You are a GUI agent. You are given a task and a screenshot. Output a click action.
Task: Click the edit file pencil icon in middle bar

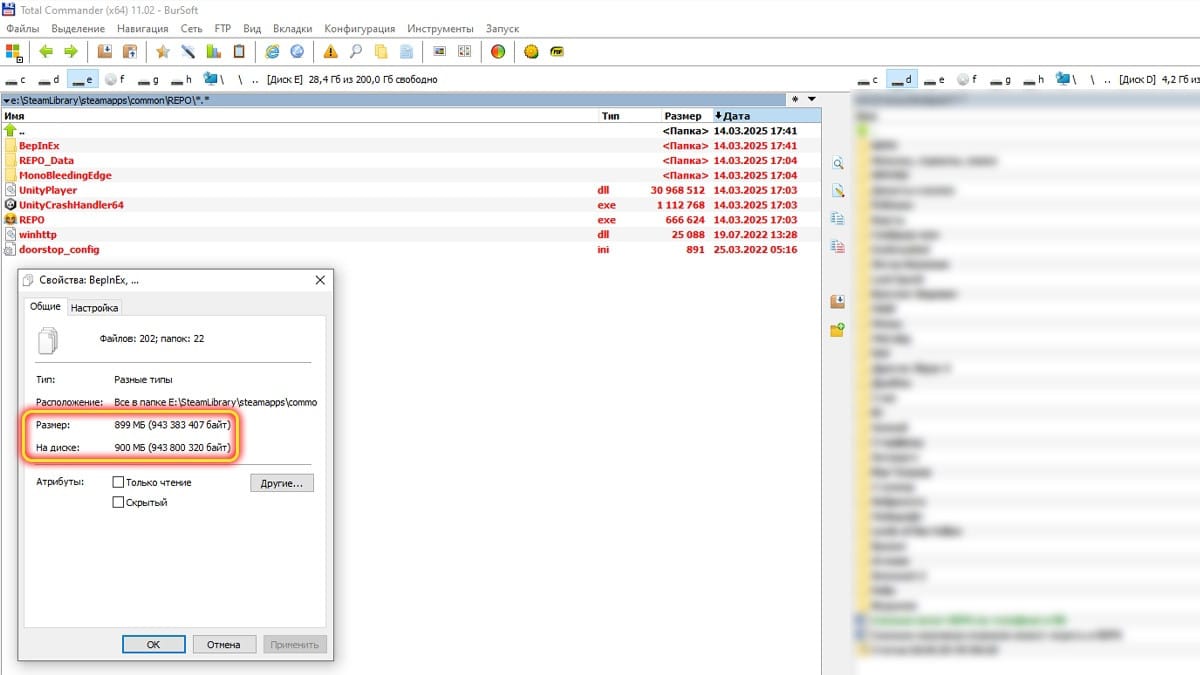click(838, 190)
